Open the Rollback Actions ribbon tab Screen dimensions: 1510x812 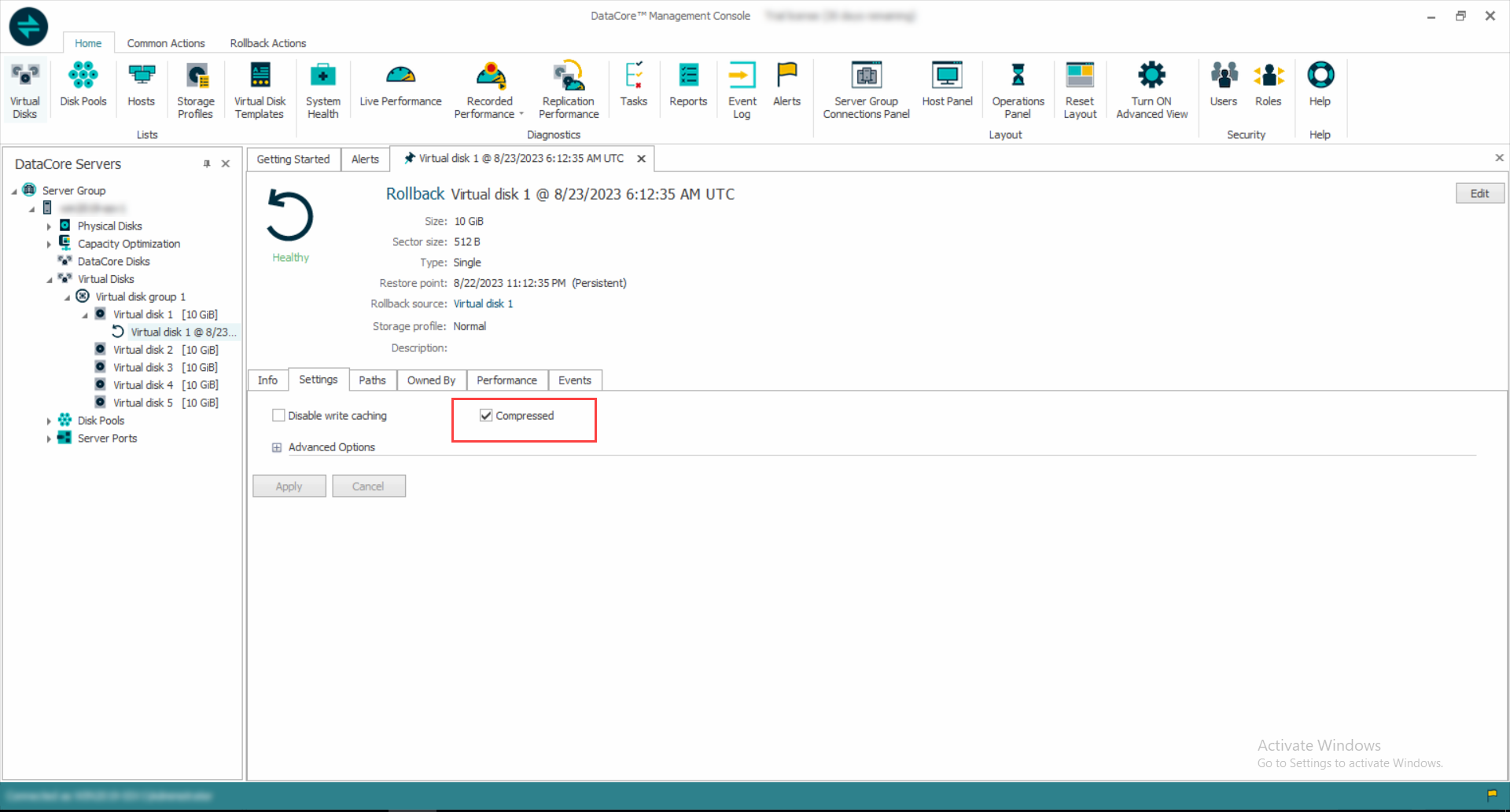click(x=267, y=43)
